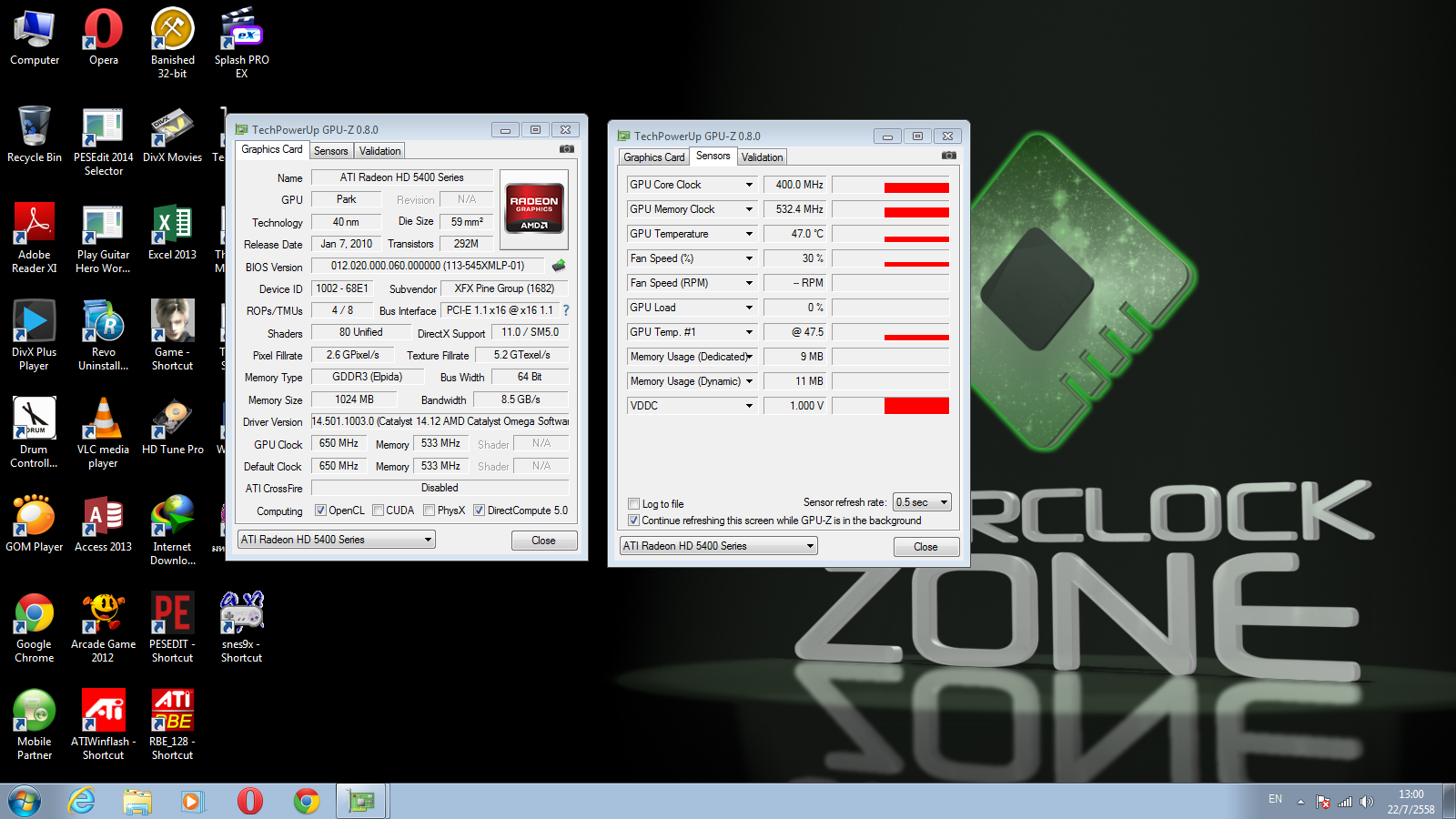This screenshot has width=1456, height=819.
Task: Select Recycle Bin desktop icon
Action: pos(35,134)
